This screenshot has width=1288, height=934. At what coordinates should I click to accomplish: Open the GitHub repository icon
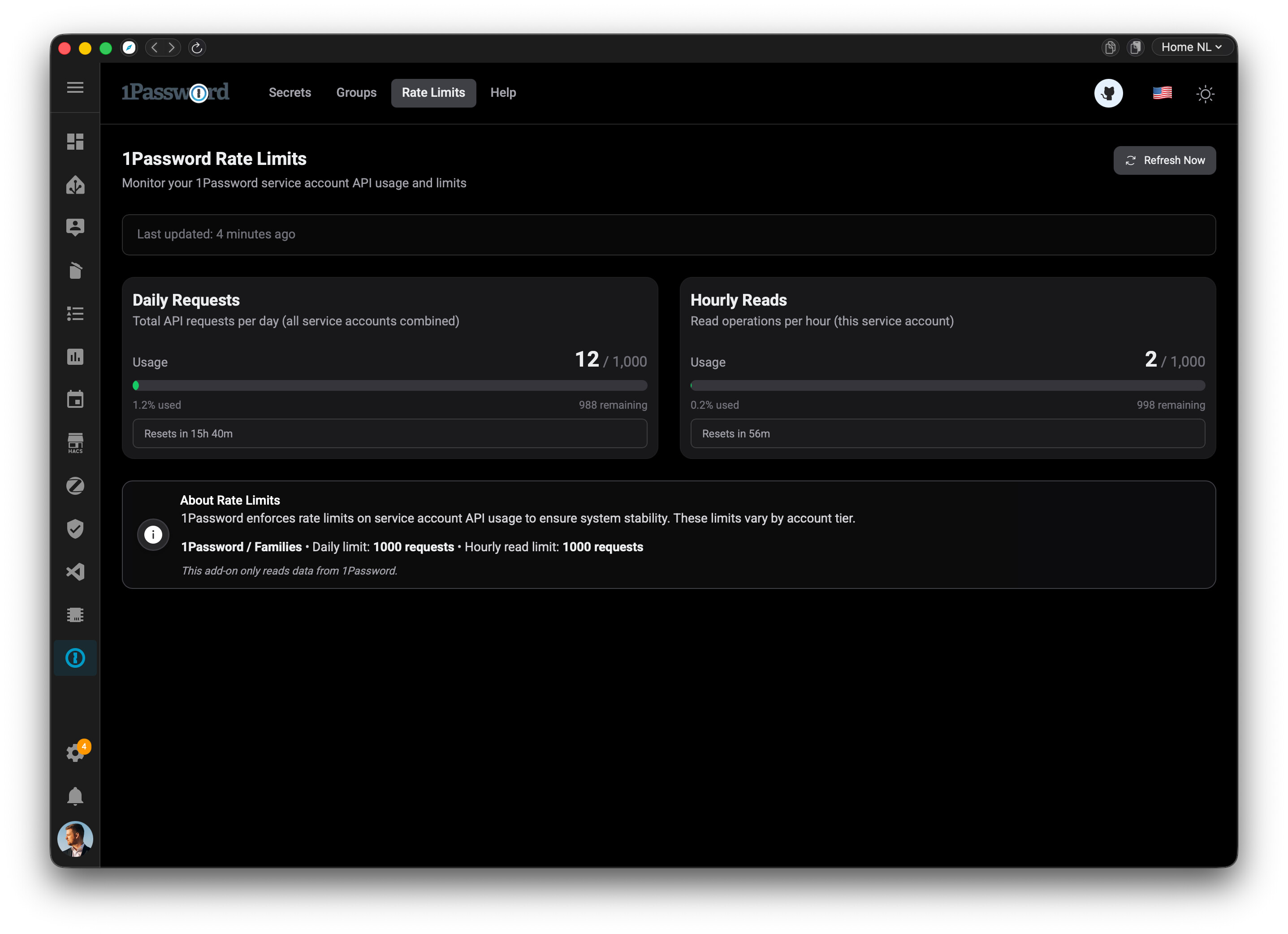1108,93
